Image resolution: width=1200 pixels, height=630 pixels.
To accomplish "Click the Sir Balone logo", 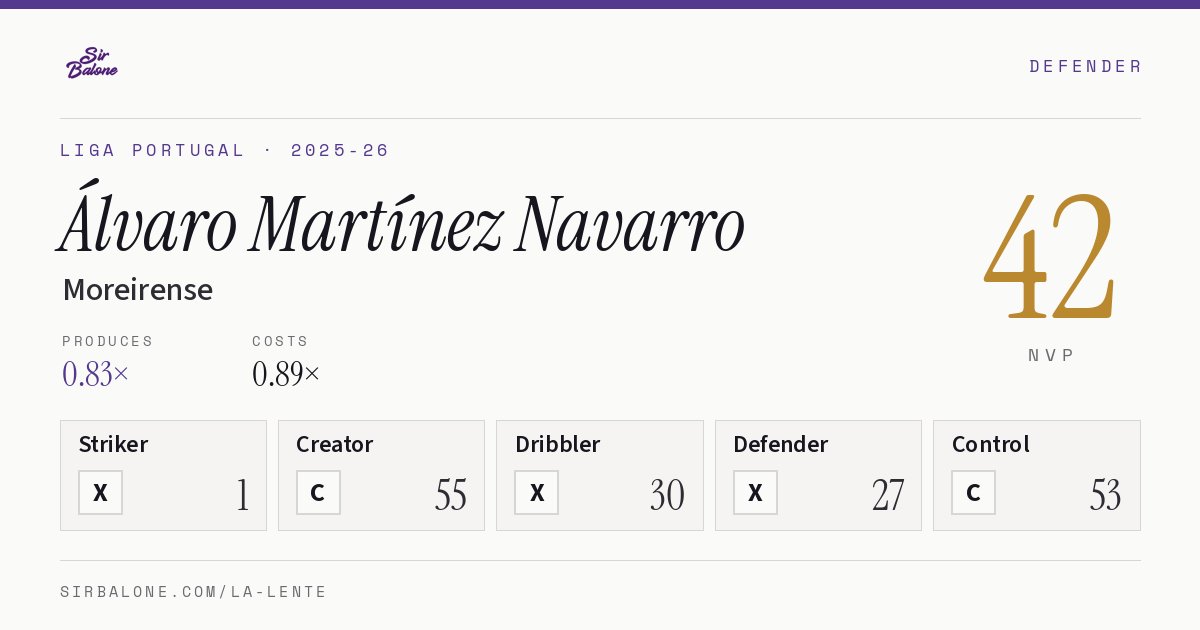I will tap(92, 63).
